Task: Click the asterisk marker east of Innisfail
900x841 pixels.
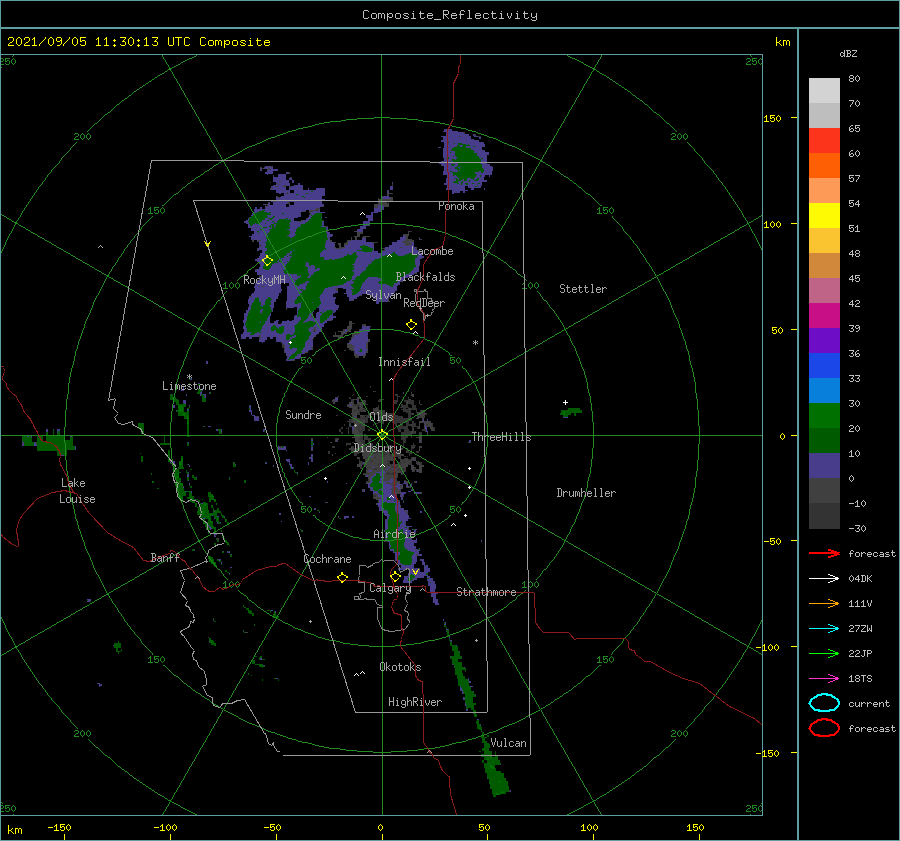Action: click(475, 343)
